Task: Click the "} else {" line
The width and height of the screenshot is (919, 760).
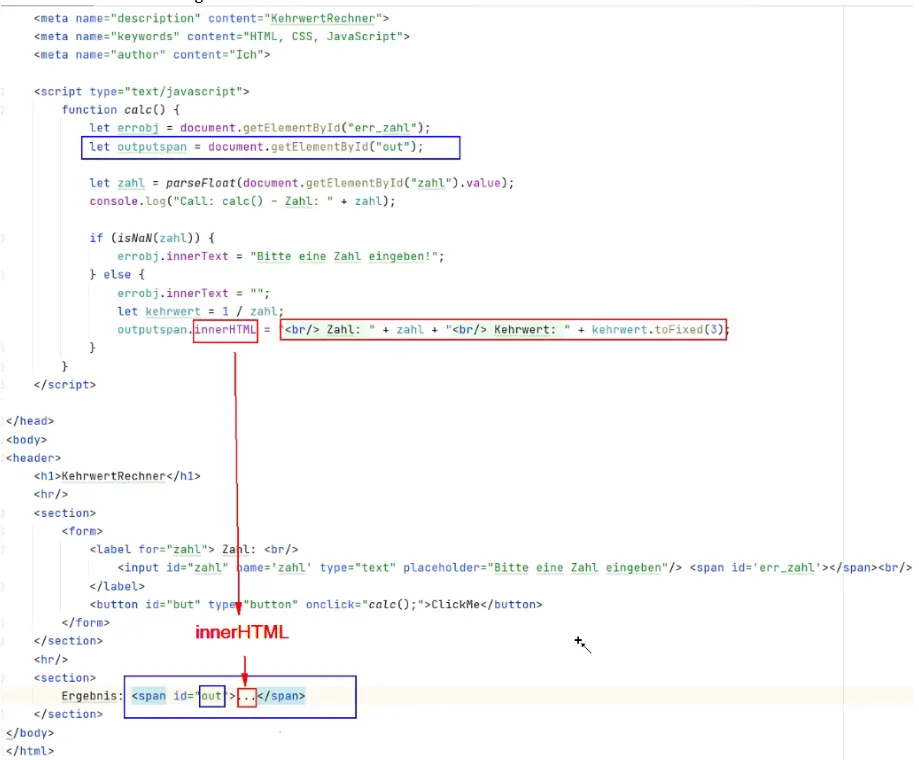Action: [117, 274]
